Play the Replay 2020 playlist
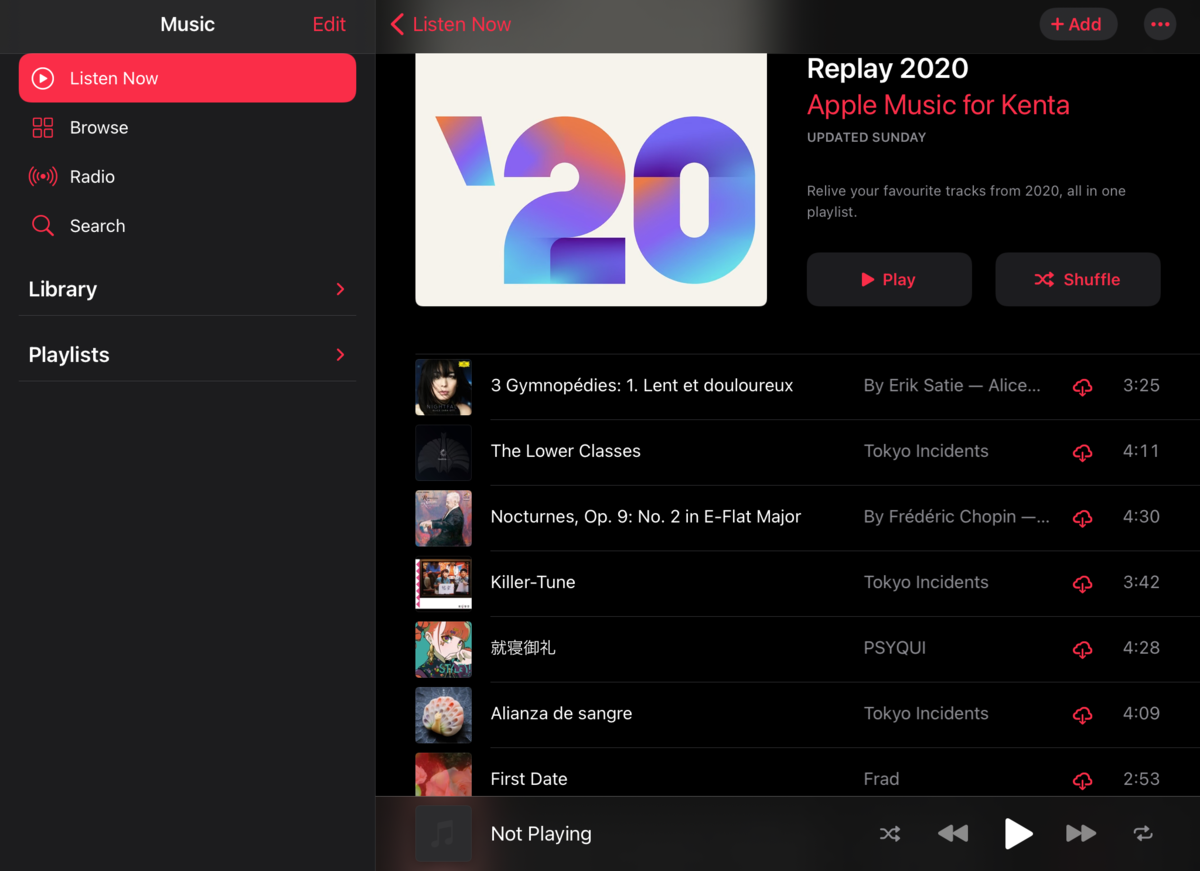 889,279
